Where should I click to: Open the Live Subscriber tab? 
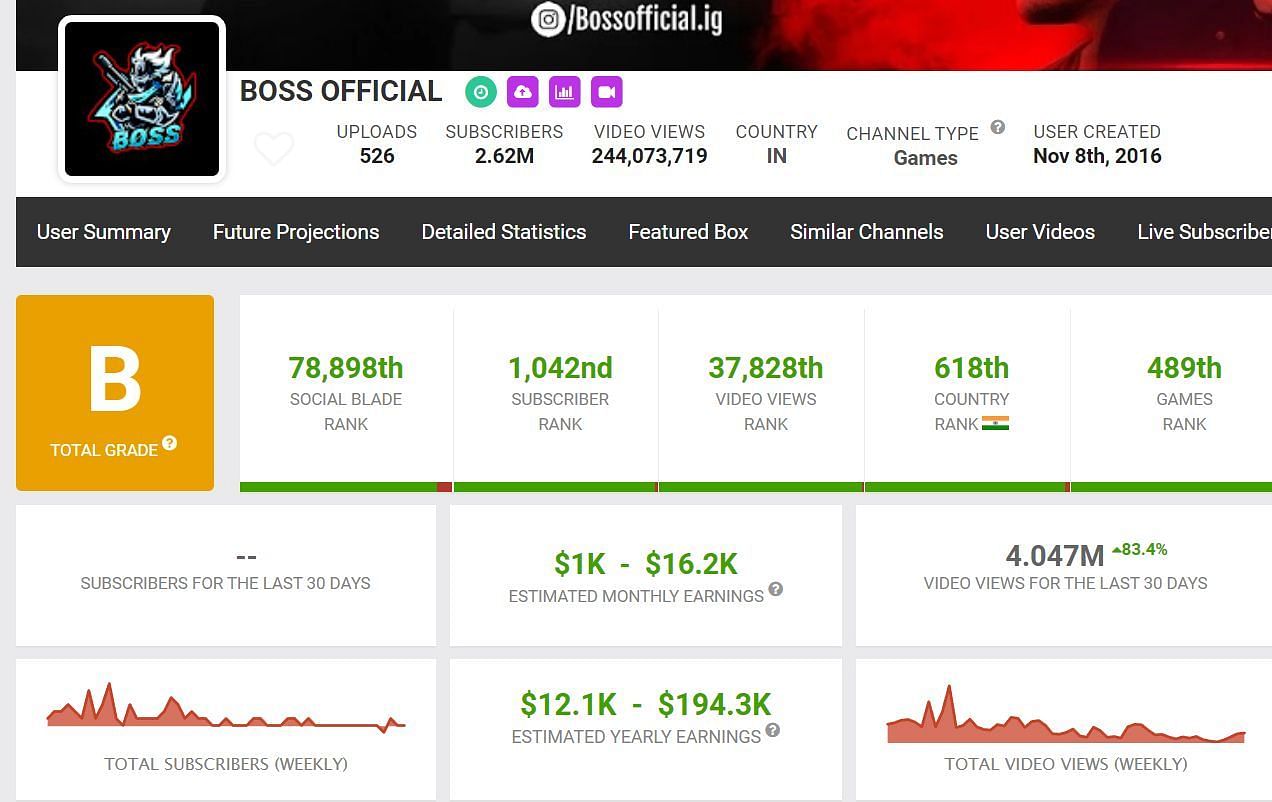(x=1203, y=232)
